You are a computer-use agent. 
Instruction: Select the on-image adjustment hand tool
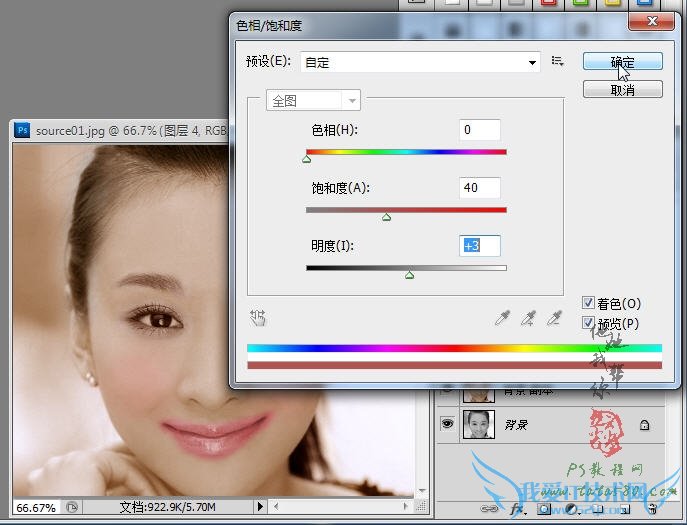click(x=258, y=318)
